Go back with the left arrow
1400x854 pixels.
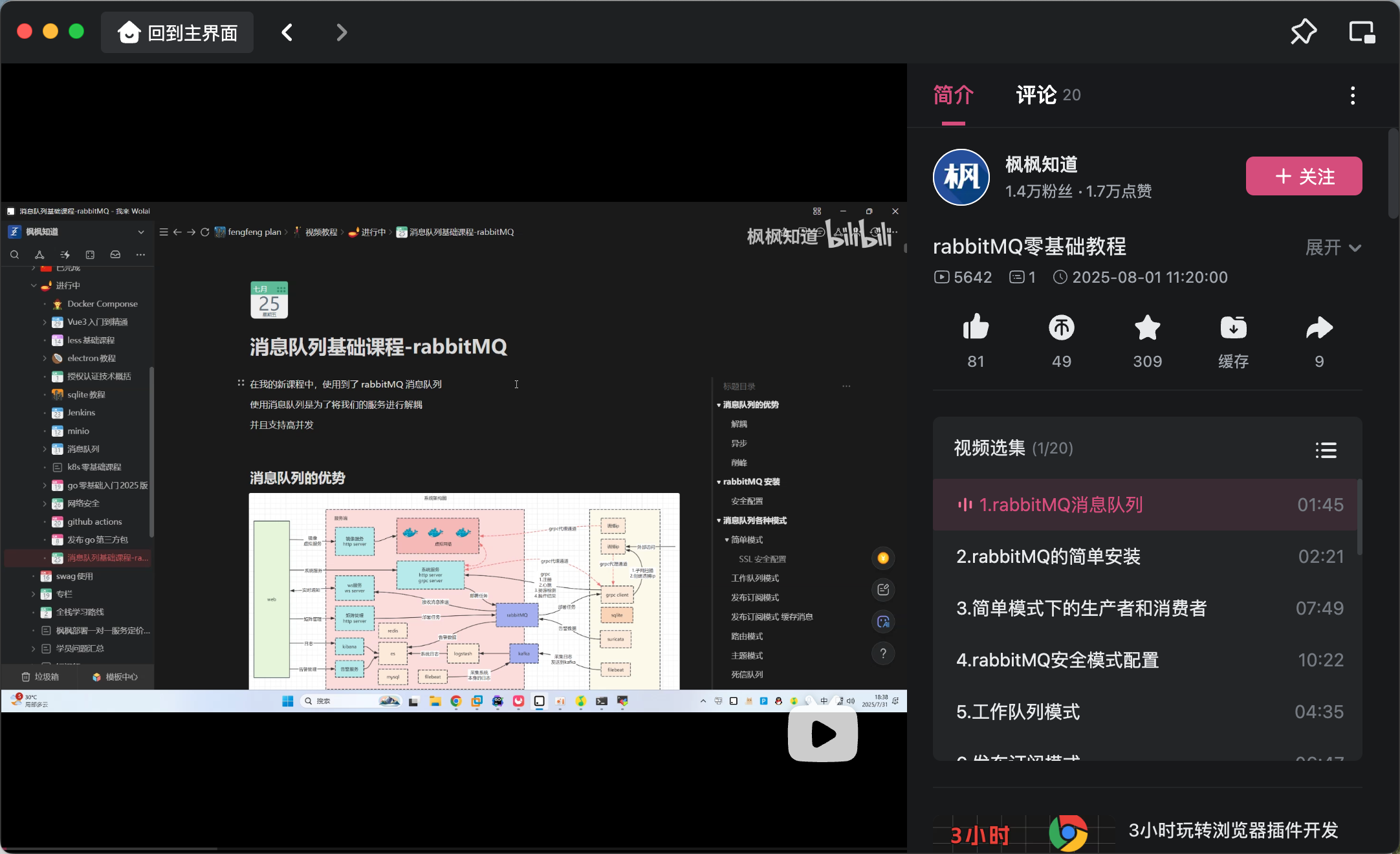click(287, 32)
